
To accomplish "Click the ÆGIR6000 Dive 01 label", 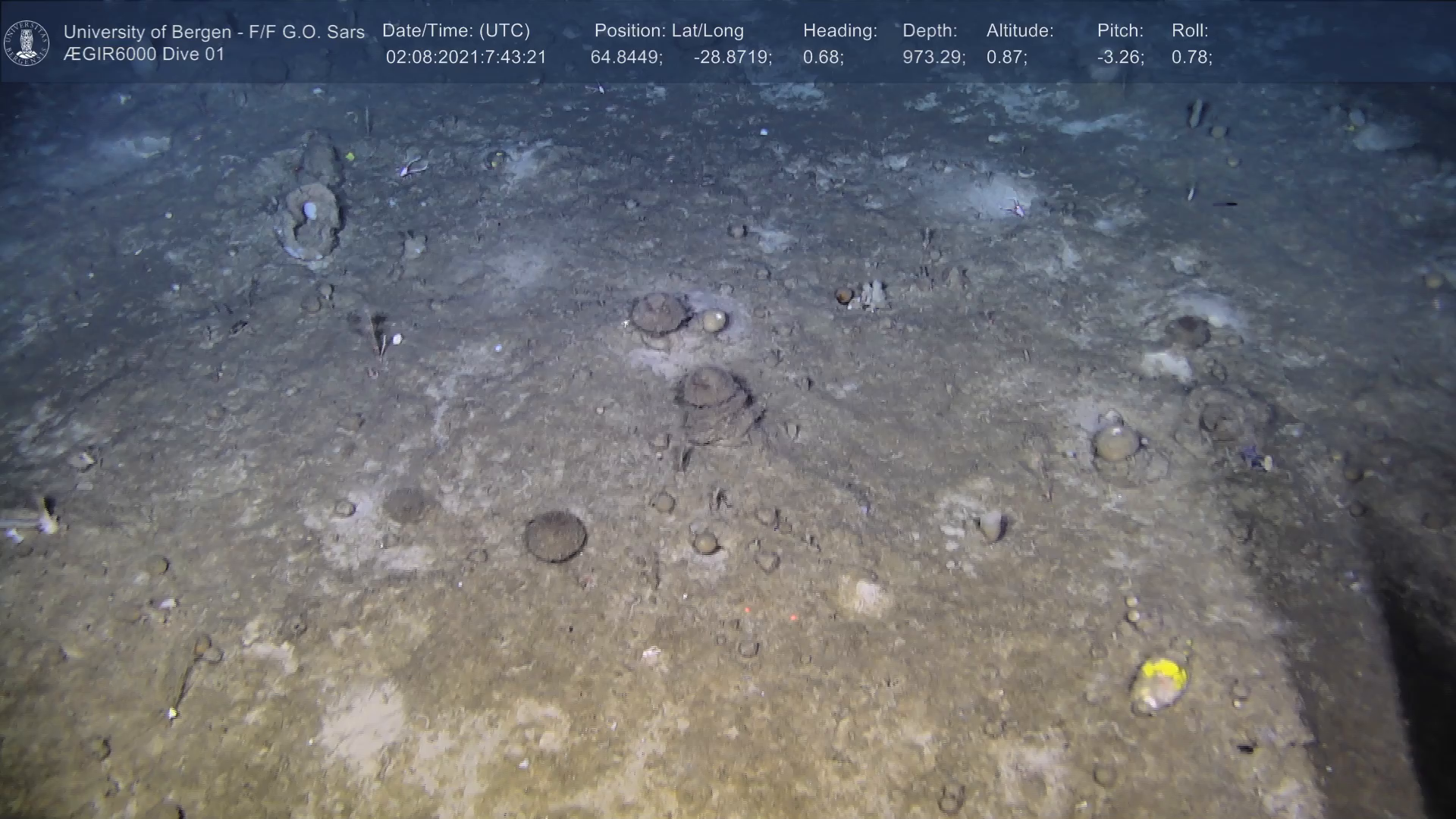I will [144, 55].
